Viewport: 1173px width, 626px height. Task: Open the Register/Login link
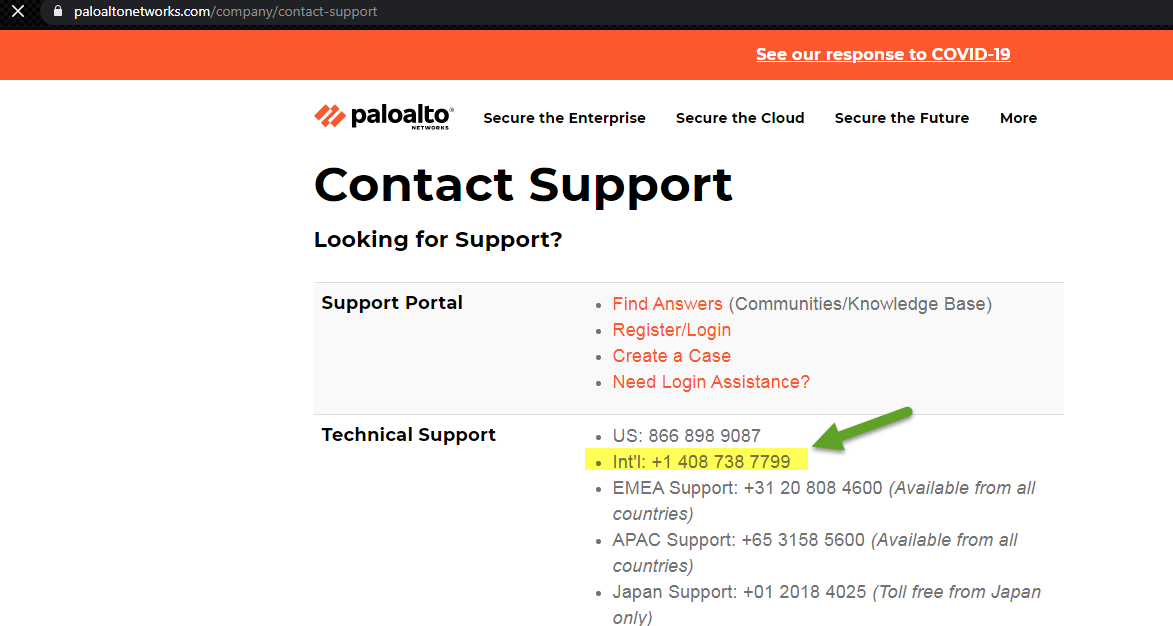pyautogui.click(x=672, y=330)
